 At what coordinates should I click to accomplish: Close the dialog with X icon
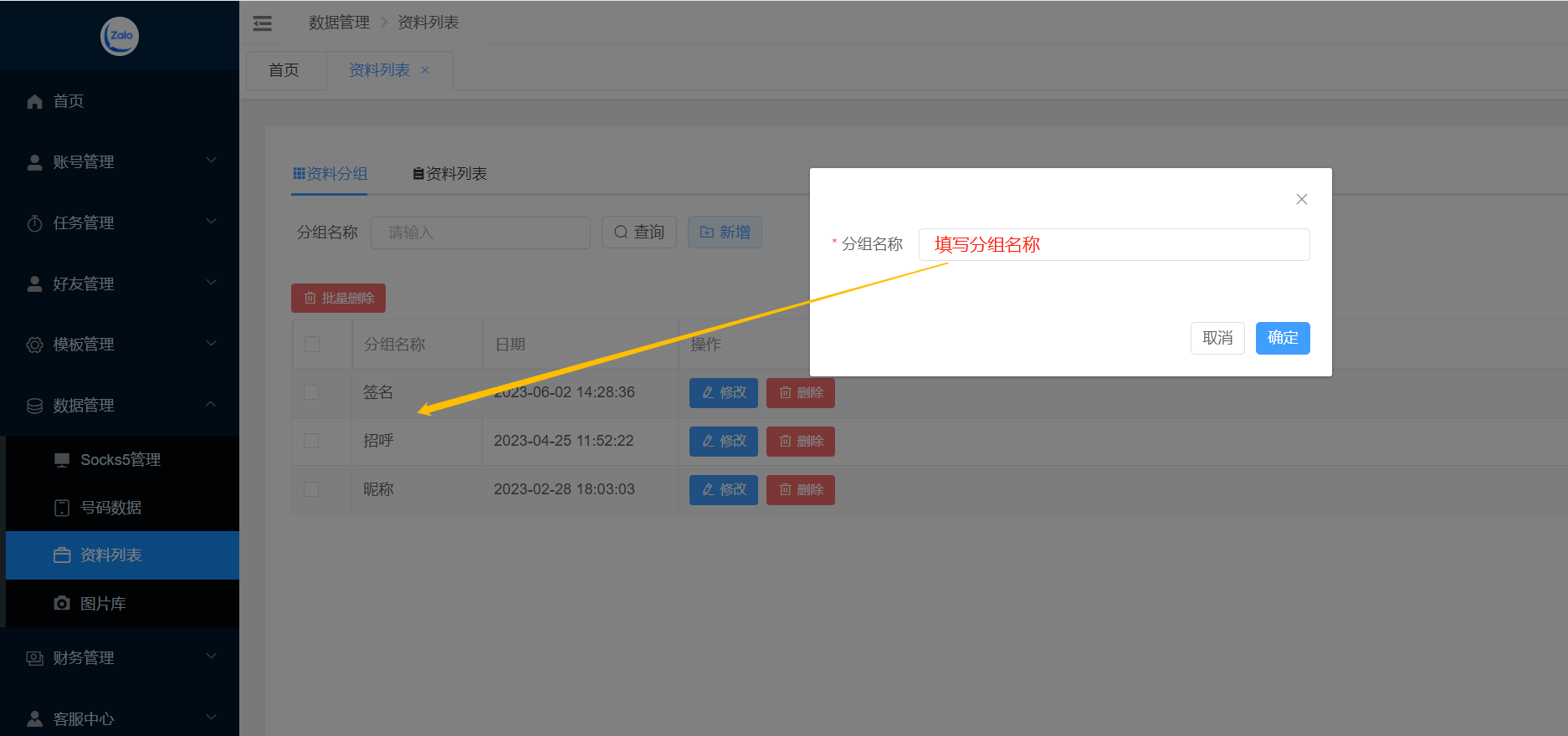[1301, 199]
